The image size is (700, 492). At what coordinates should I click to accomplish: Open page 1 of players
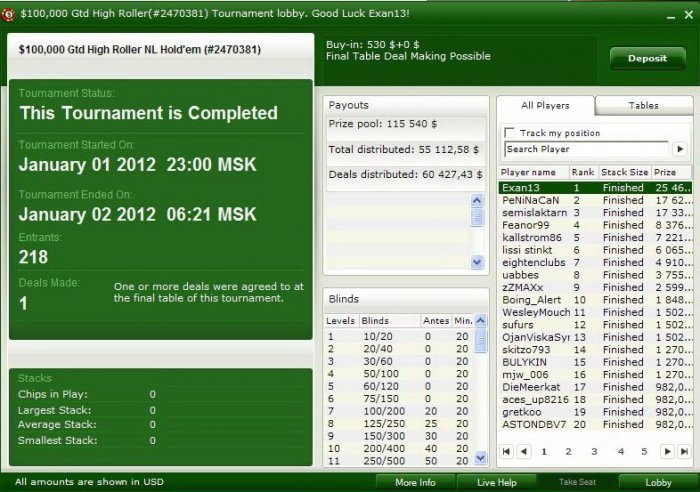(544, 451)
